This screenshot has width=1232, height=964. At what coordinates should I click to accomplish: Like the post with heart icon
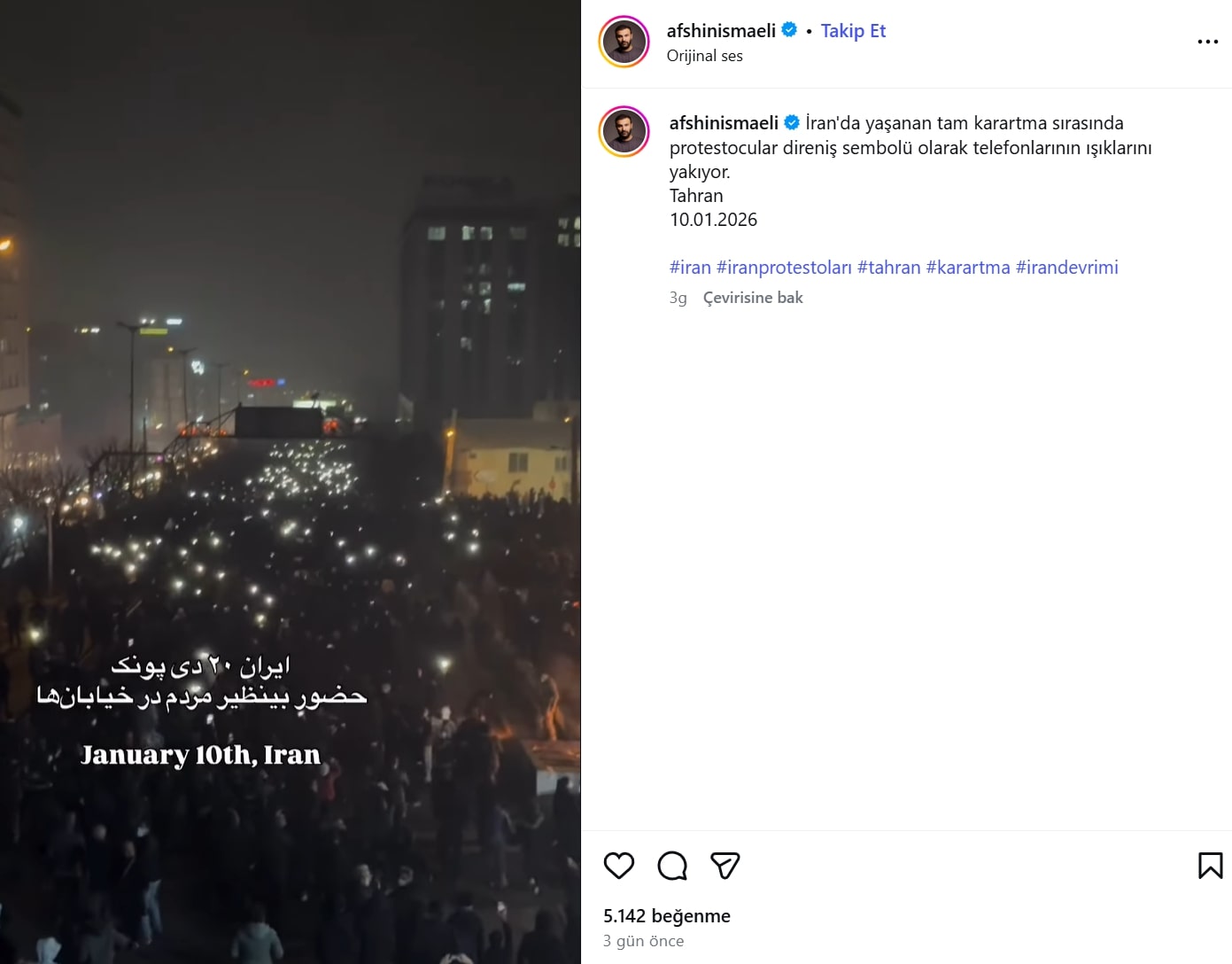[618, 865]
